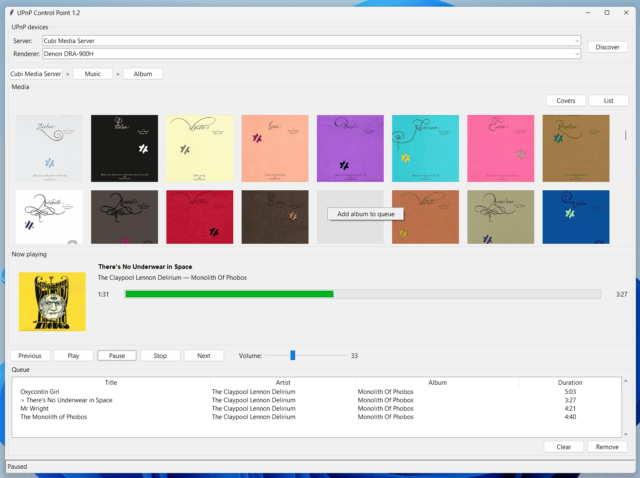Open the Renderer dropdown showing Denon DRA-900H

(311, 53)
